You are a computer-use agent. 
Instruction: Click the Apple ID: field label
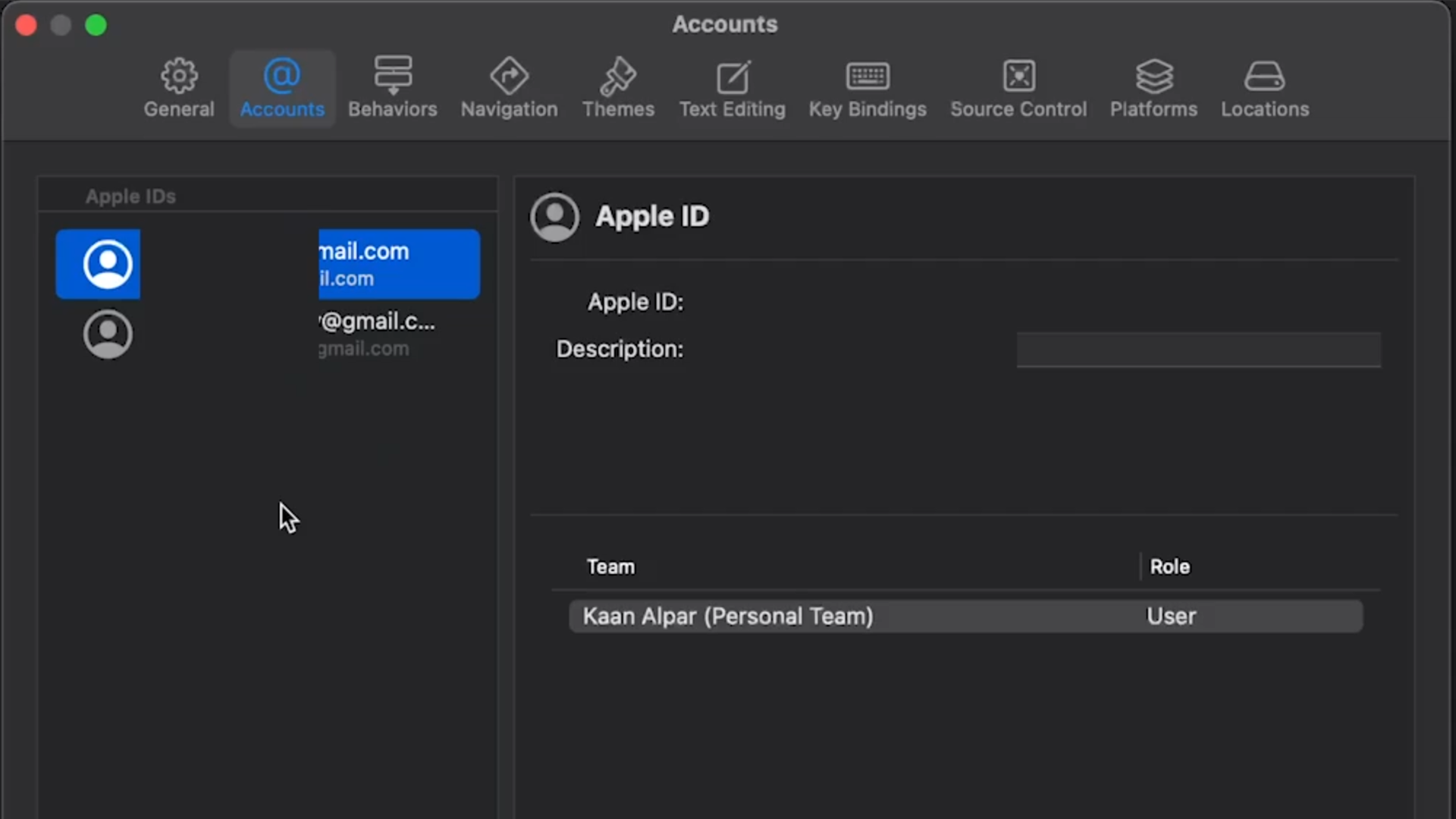click(x=635, y=302)
